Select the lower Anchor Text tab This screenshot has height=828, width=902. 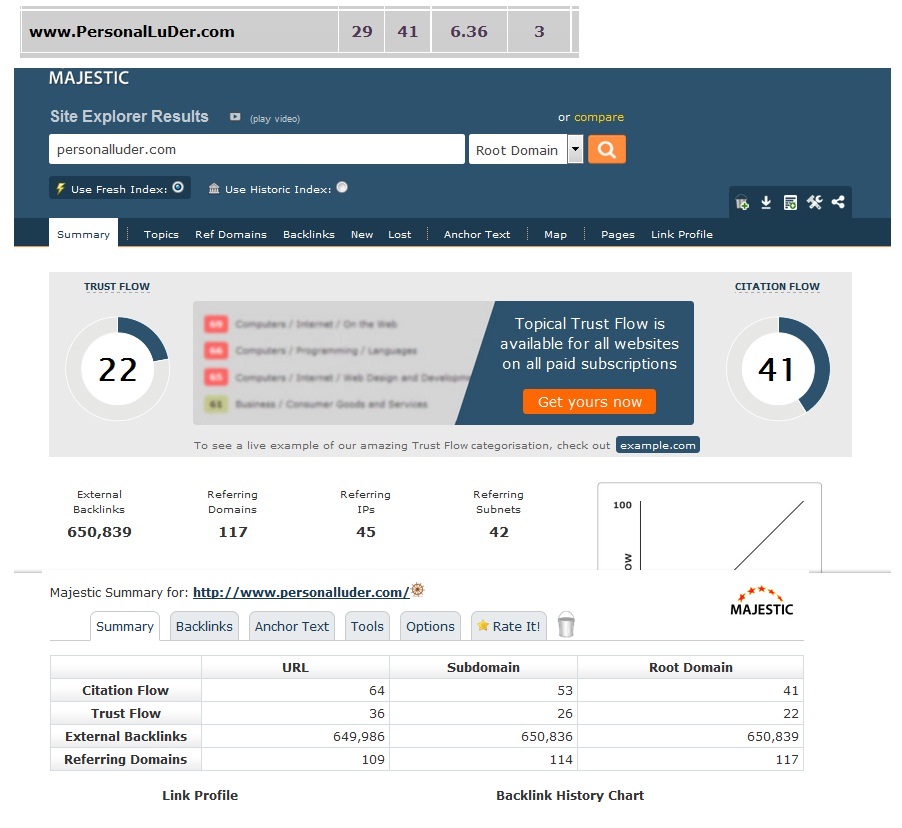click(292, 626)
